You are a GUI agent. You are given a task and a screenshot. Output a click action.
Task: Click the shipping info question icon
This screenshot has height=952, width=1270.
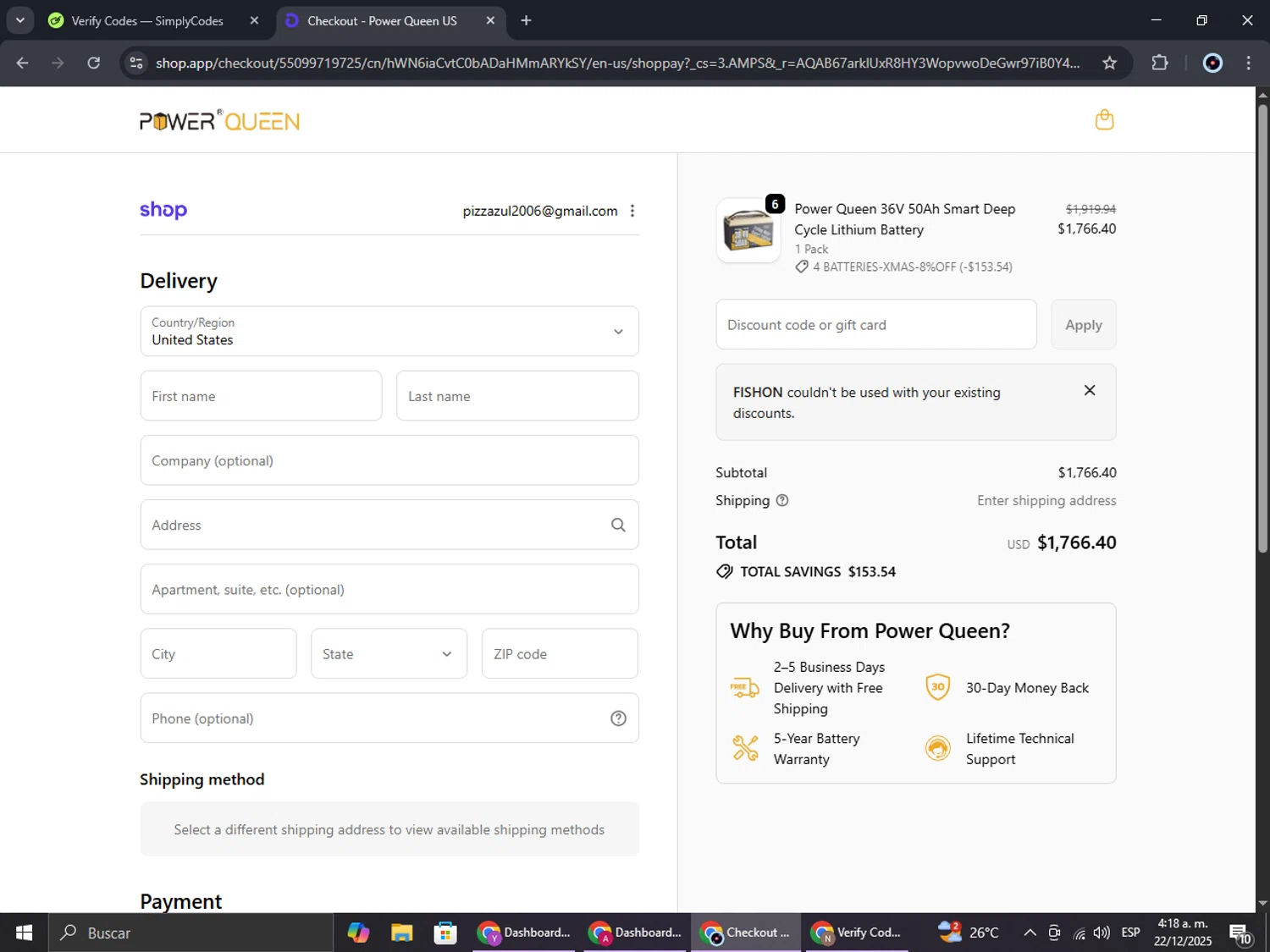782,500
